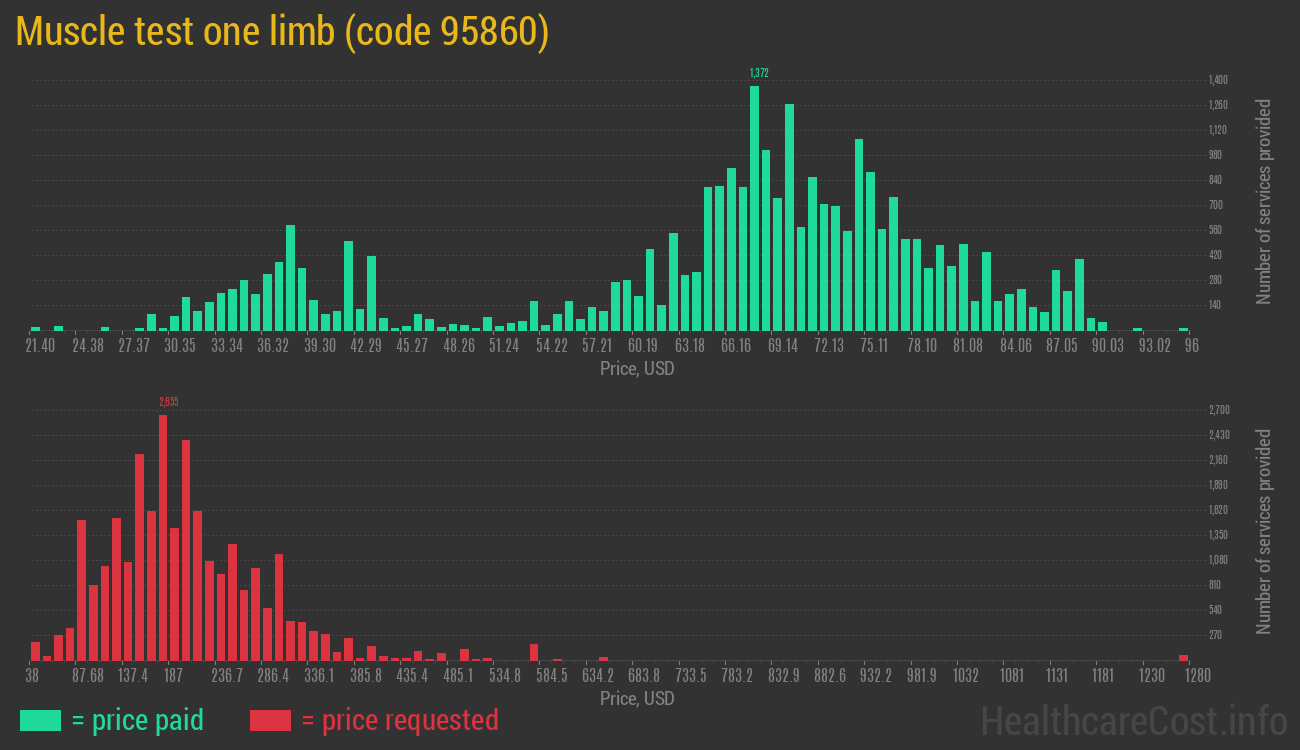
Task: Click the 270 y-axis label
Action: pos(1216,635)
